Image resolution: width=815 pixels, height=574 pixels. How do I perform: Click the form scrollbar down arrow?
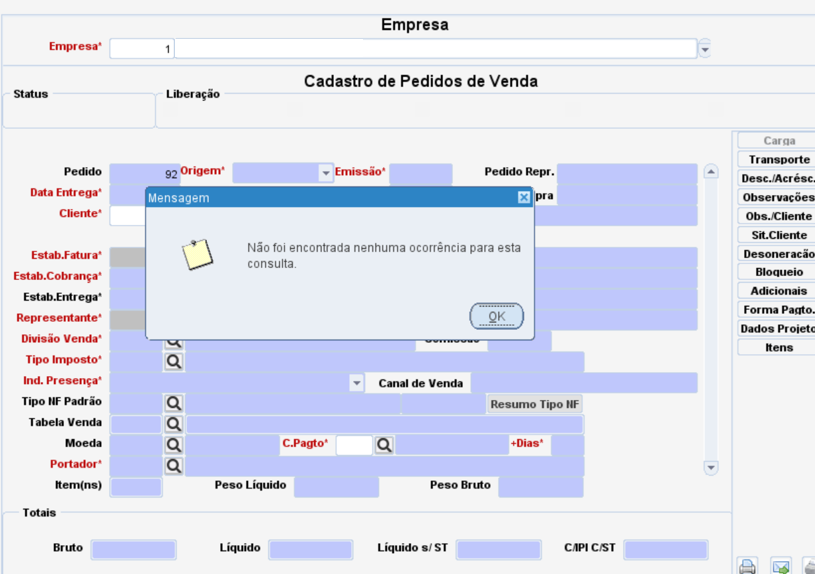click(x=711, y=467)
